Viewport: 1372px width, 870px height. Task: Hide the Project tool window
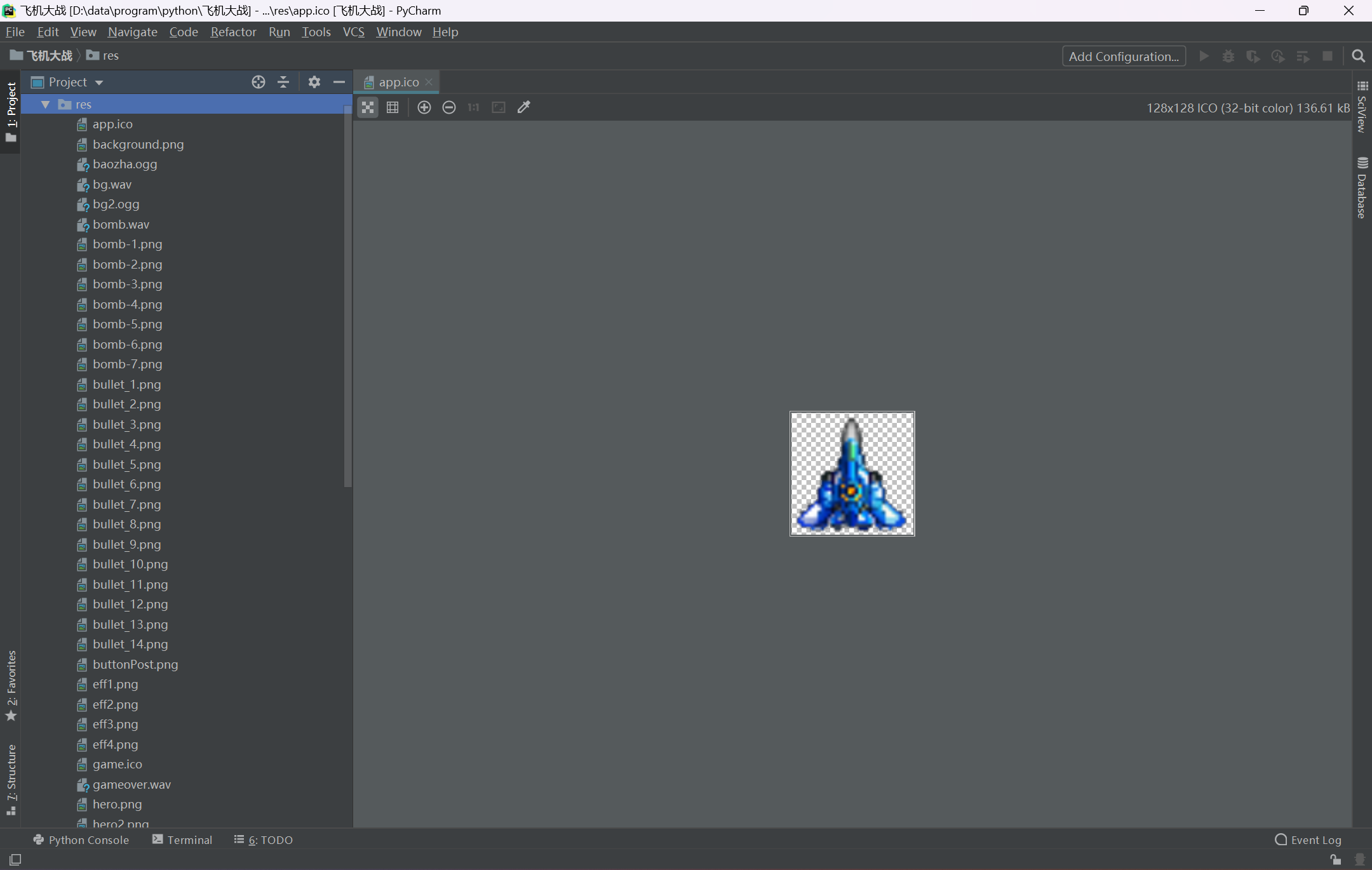[x=339, y=82]
